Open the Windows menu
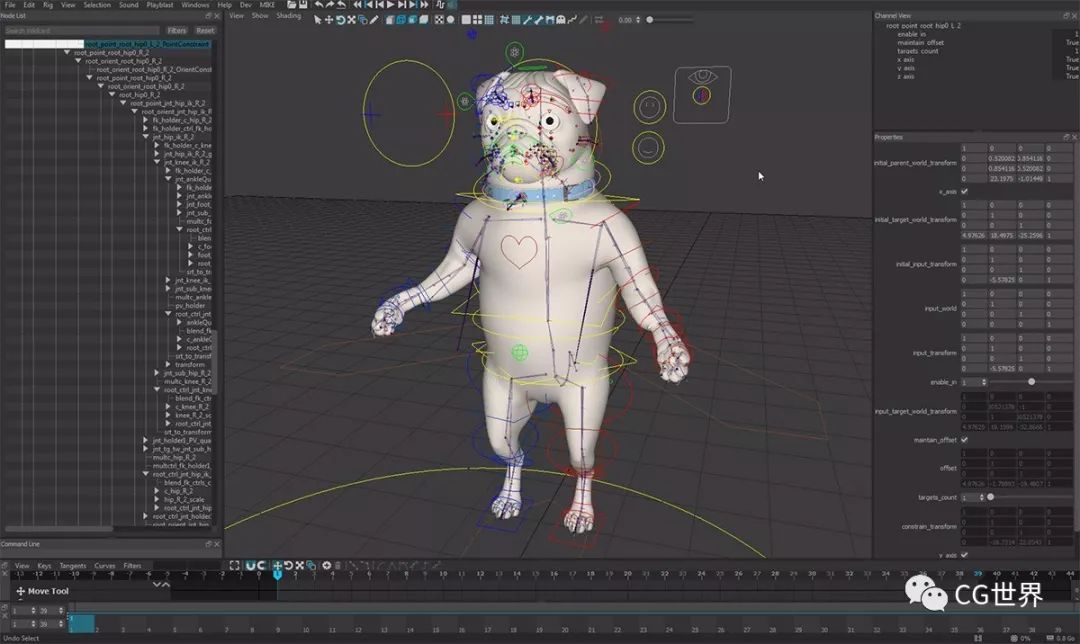1080x644 pixels. pos(196,5)
